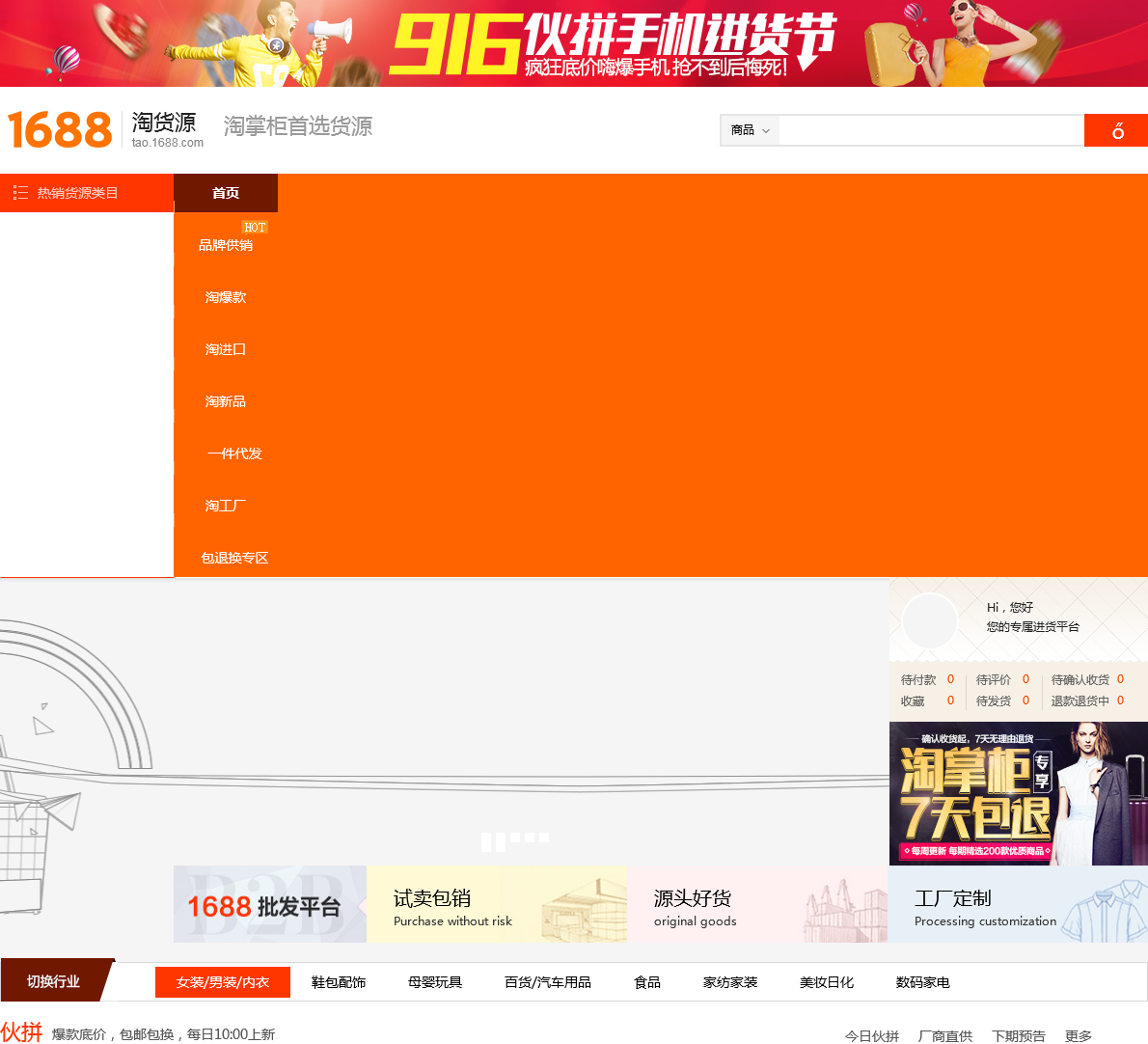Click the 伙拼 section heading

tap(21, 1032)
